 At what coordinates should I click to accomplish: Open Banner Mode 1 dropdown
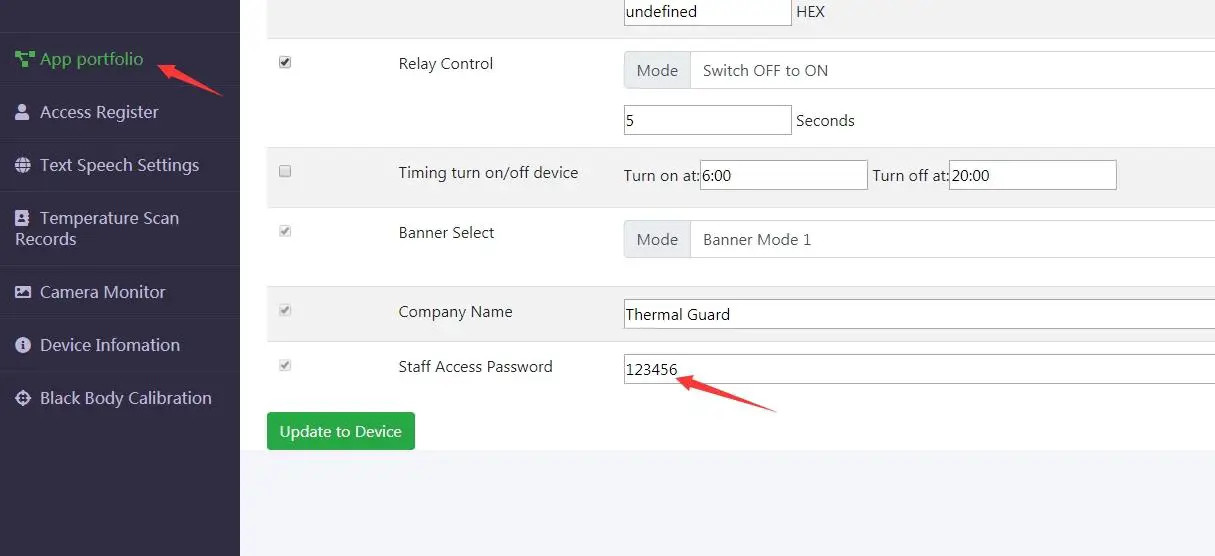click(x=952, y=239)
